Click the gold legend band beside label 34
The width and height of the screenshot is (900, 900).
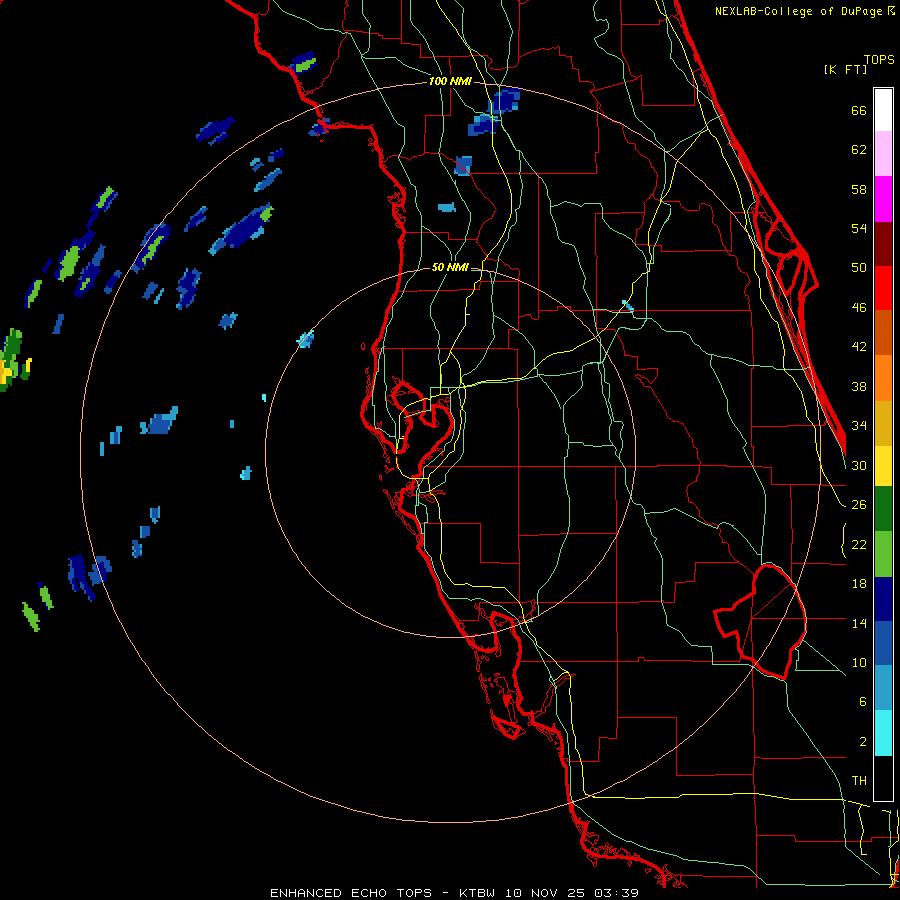[x=883, y=424]
